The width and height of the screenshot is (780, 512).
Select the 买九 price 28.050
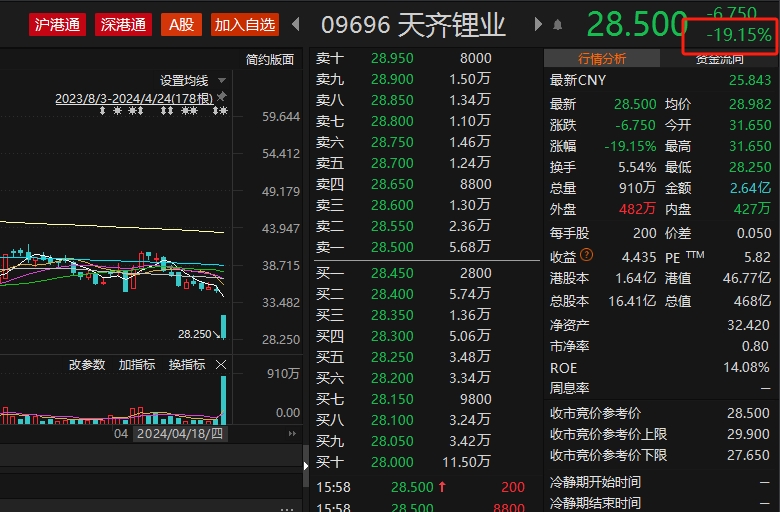coord(392,441)
